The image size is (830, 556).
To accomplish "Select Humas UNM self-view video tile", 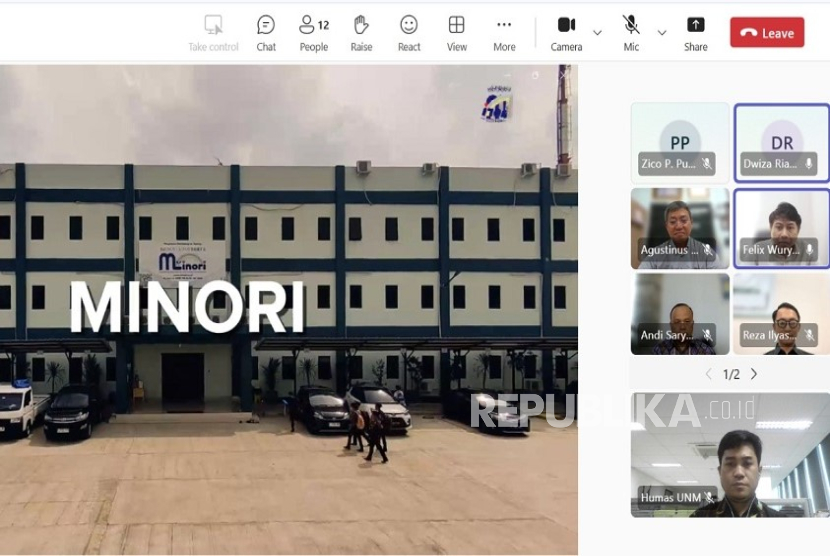I will 730,455.
